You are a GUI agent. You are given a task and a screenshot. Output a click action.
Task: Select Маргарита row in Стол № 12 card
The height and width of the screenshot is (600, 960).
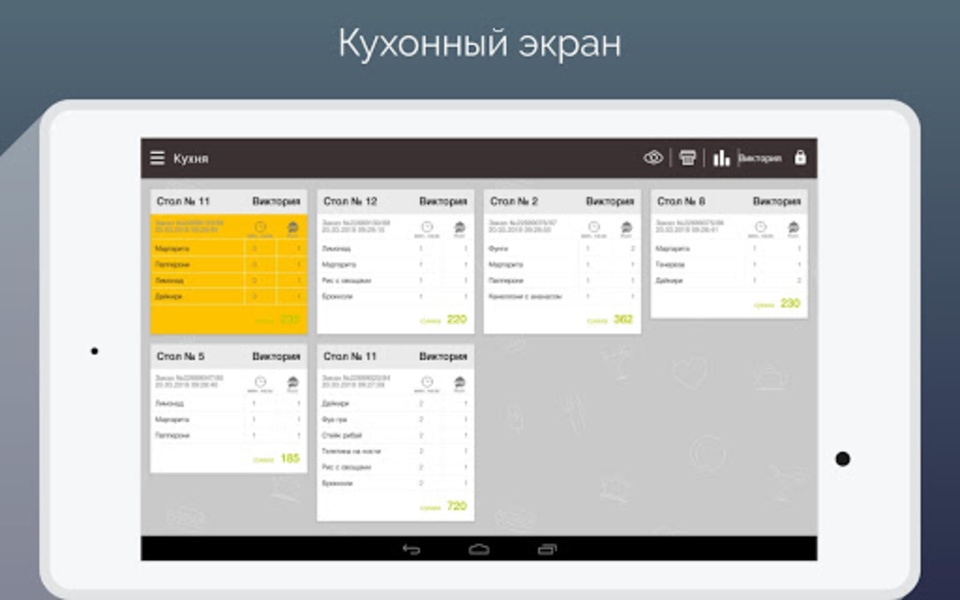click(x=395, y=264)
